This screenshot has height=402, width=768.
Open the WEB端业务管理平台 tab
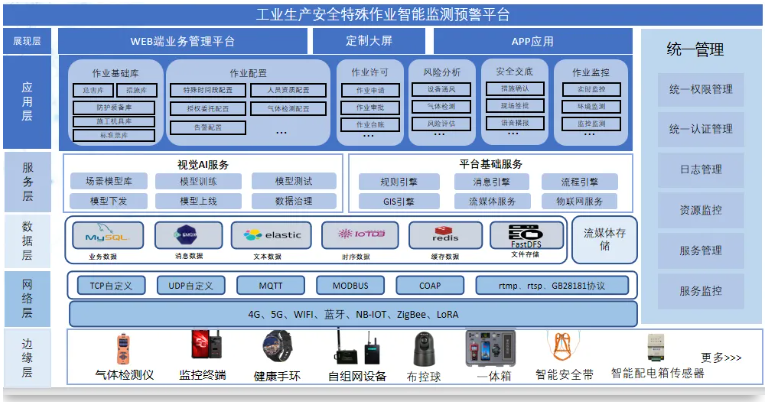coord(181,42)
